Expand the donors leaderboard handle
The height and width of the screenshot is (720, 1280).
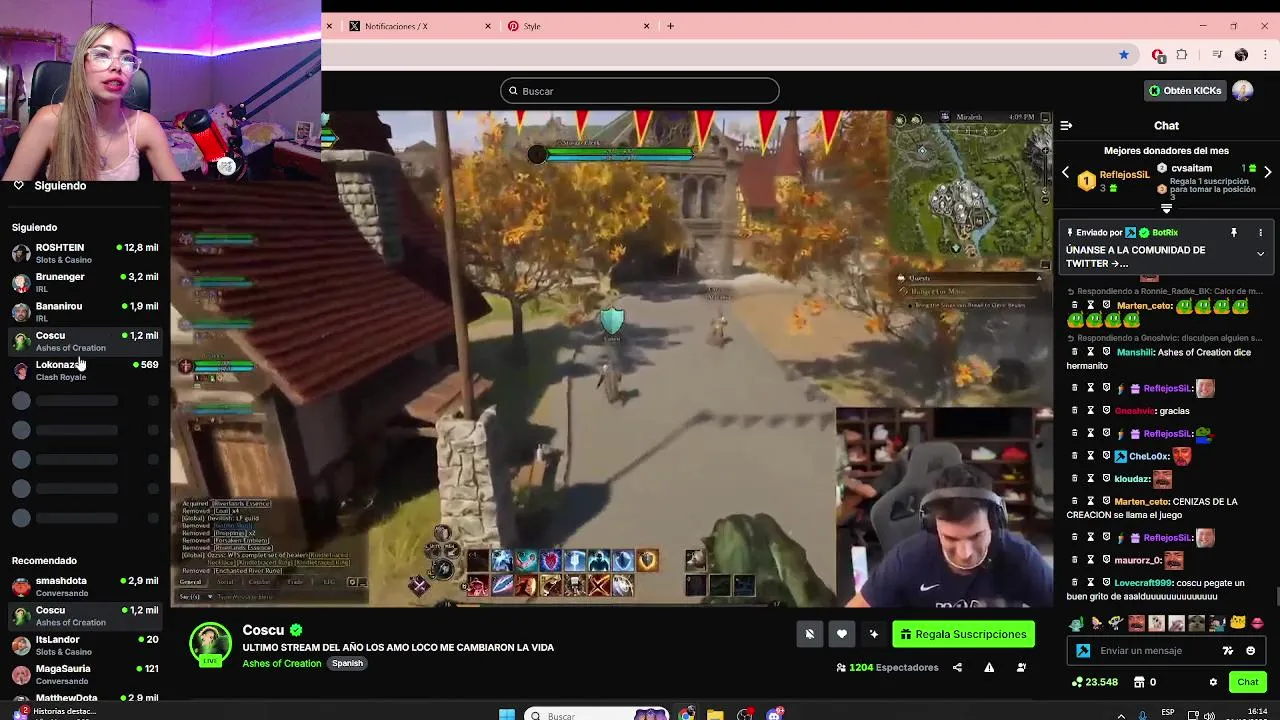(1166, 208)
